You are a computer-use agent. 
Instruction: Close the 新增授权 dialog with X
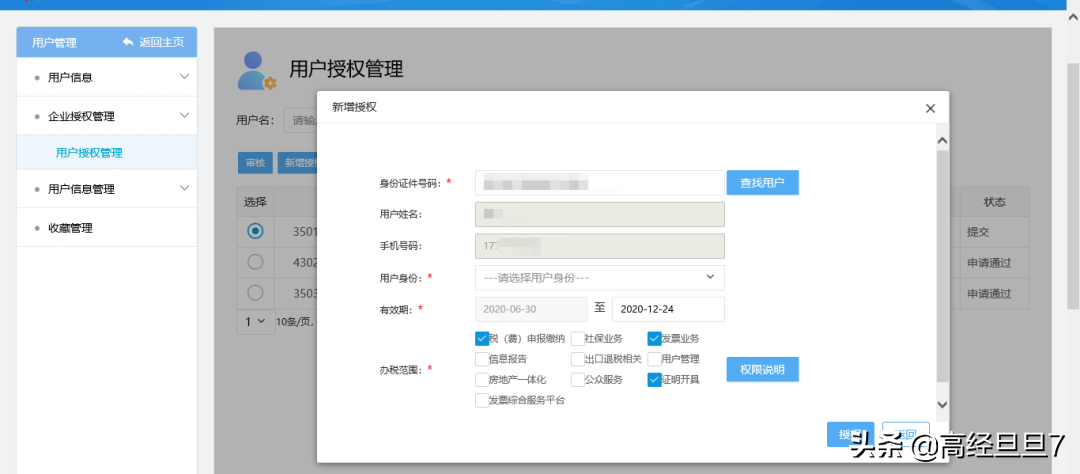coord(930,108)
